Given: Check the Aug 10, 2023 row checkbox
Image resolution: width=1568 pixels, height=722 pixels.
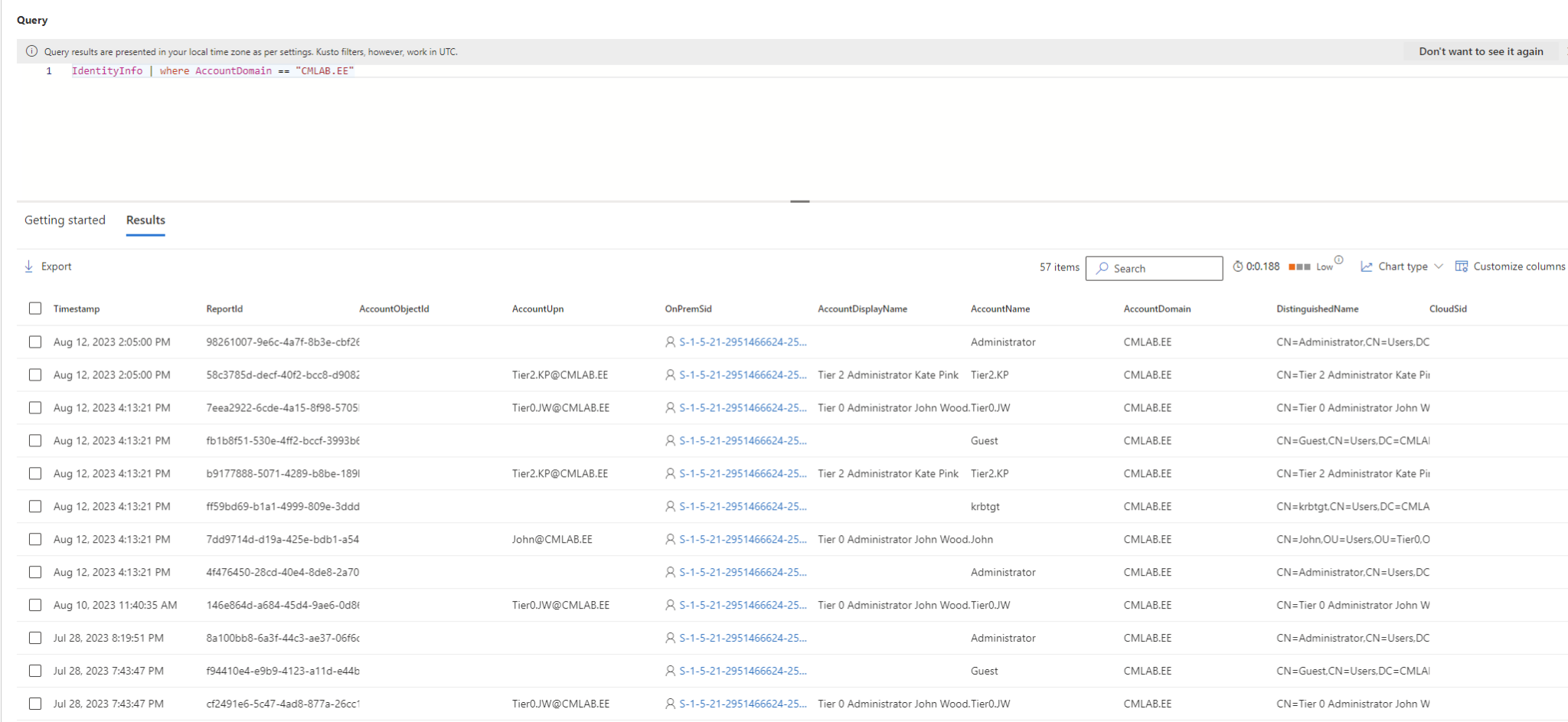Looking at the screenshot, I should click(35, 606).
